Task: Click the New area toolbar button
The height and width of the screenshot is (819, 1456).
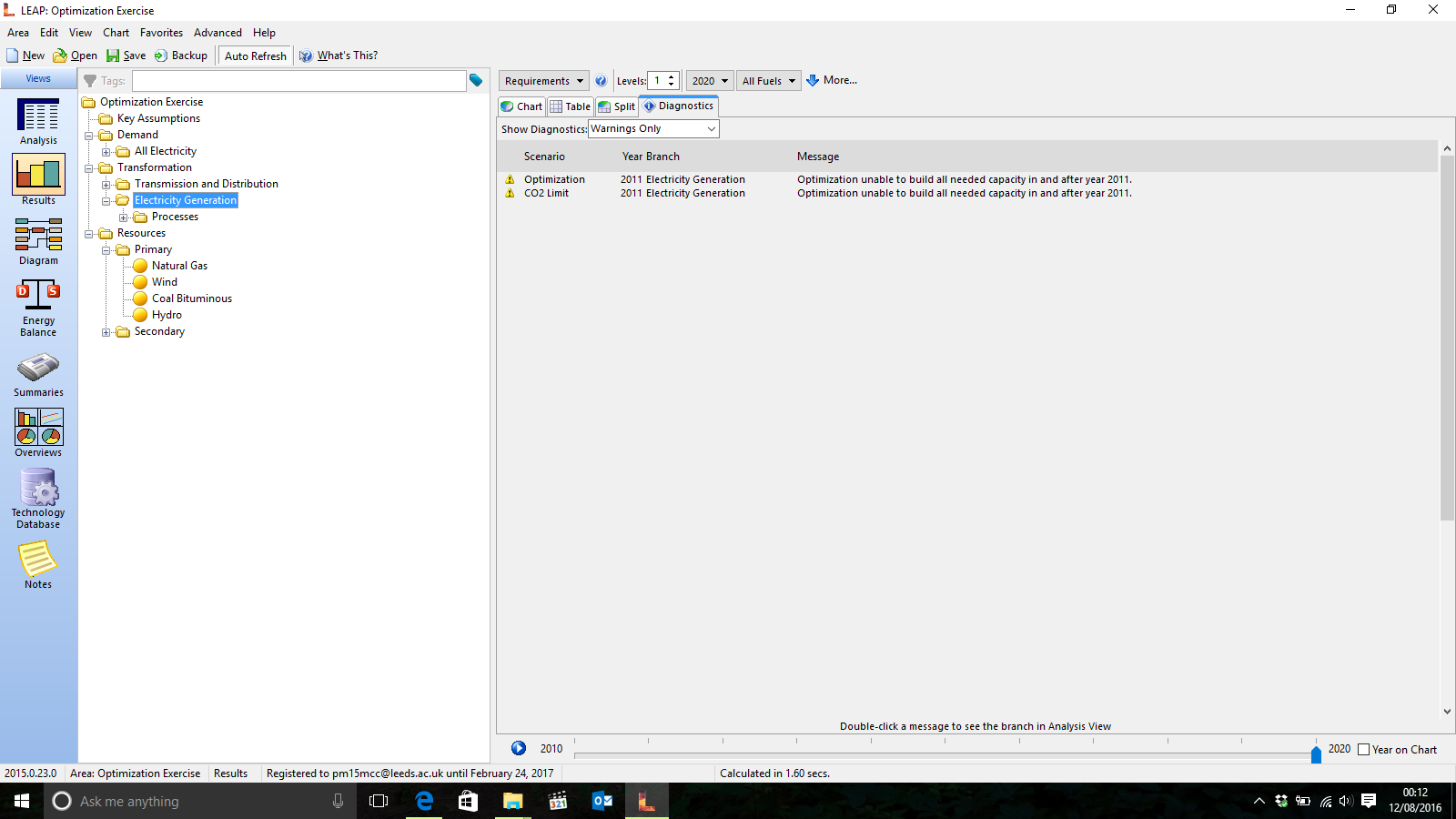Action: (x=25, y=56)
